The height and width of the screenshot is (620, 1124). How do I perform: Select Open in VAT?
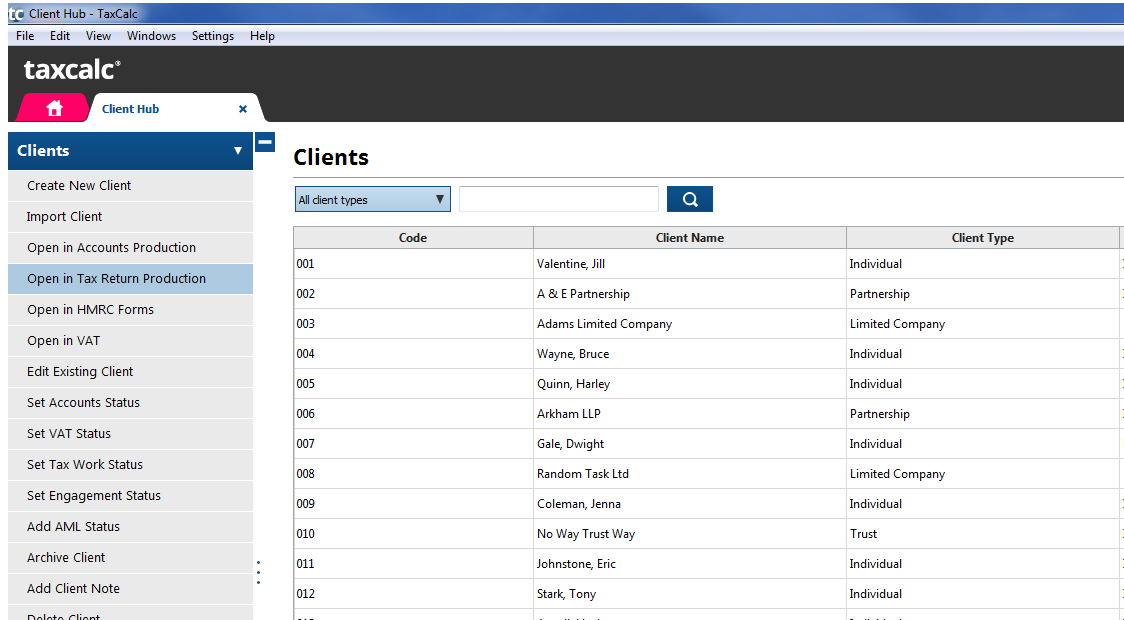pyautogui.click(x=130, y=340)
